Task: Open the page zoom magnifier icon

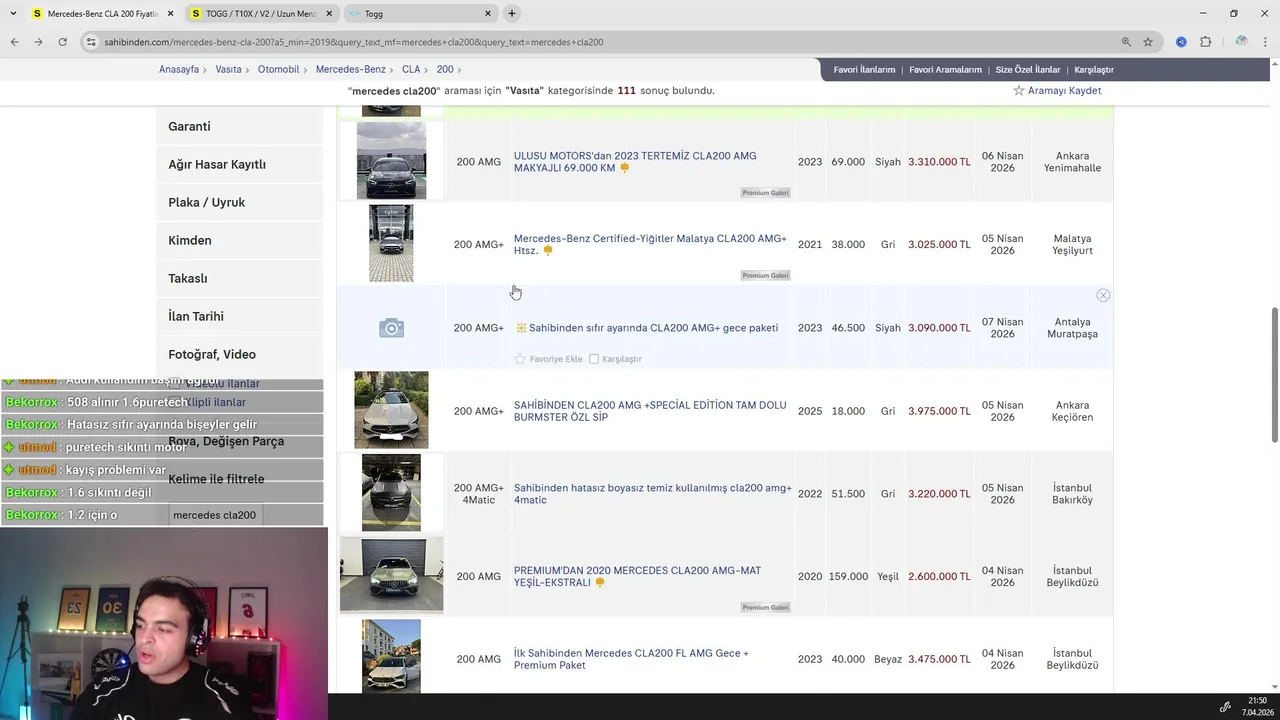Action: tap(1126, 42)
